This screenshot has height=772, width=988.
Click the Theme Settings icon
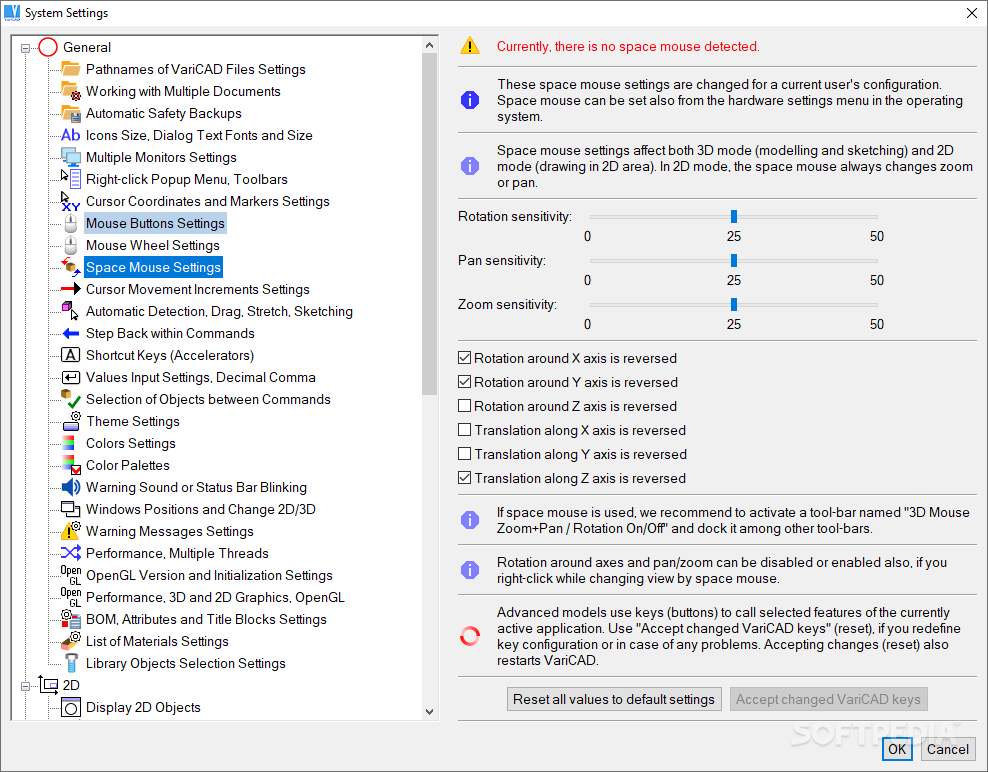(71, 421)
